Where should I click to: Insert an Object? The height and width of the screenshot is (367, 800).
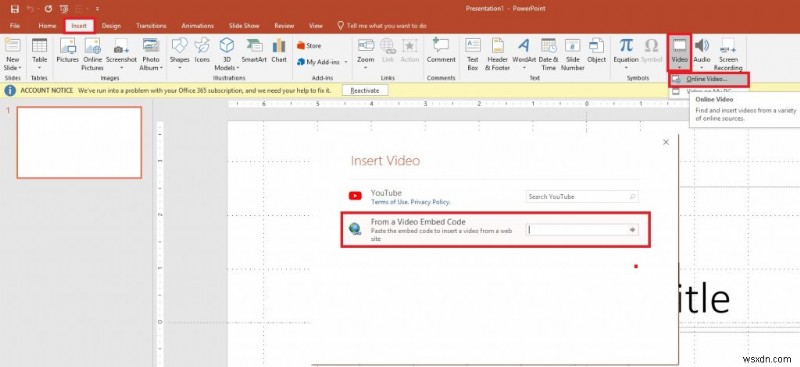pos(596,51)
